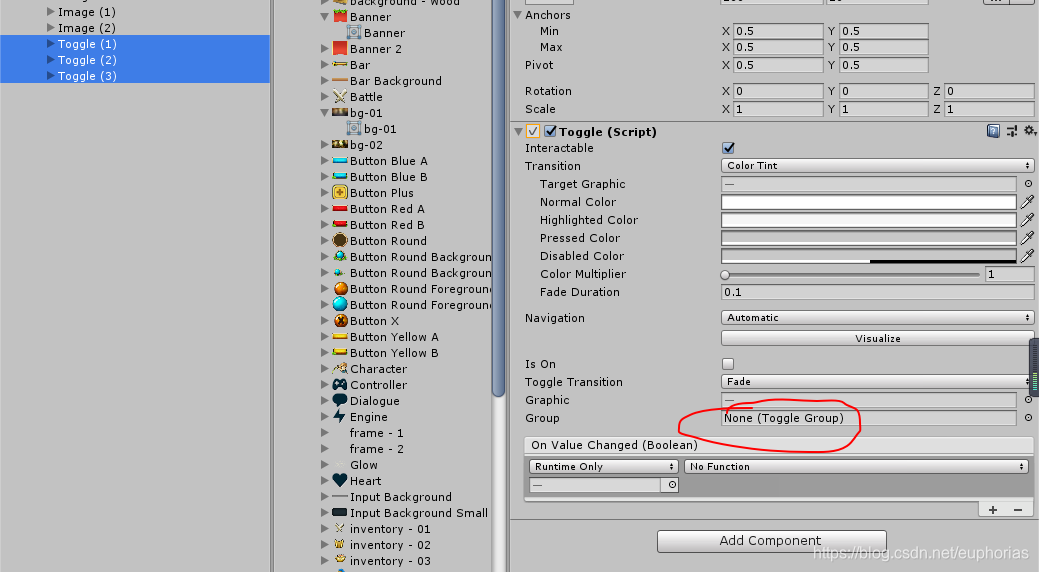Click the project panel vertical scrollbar

[499, 198]
